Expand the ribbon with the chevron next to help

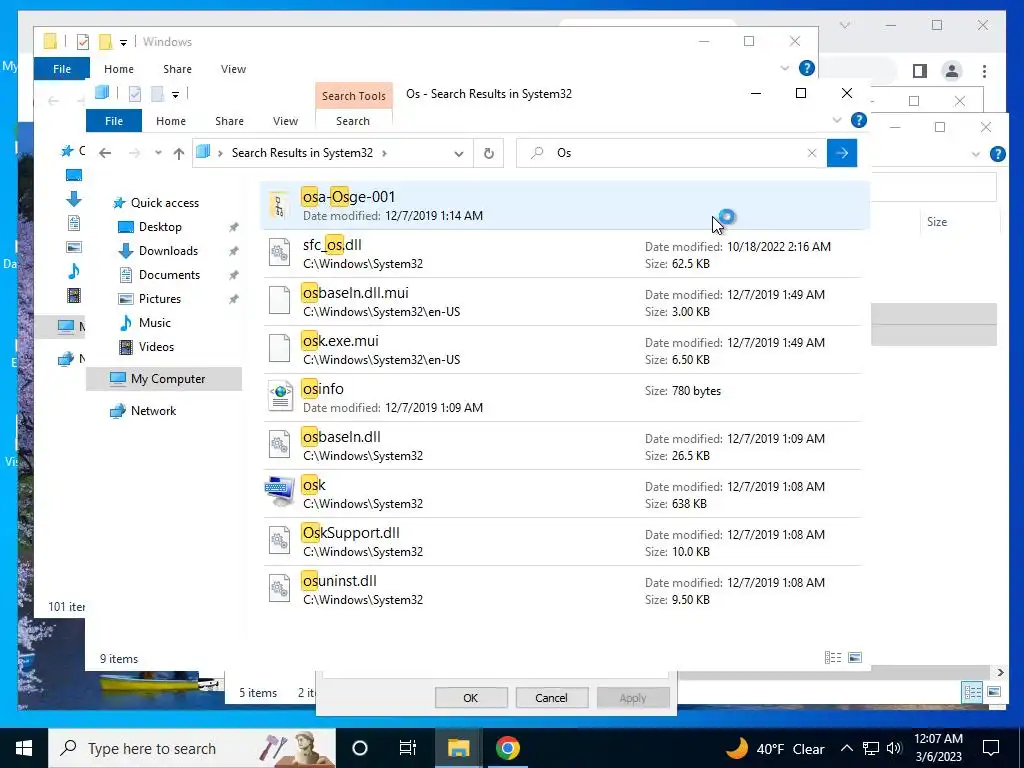837,120
